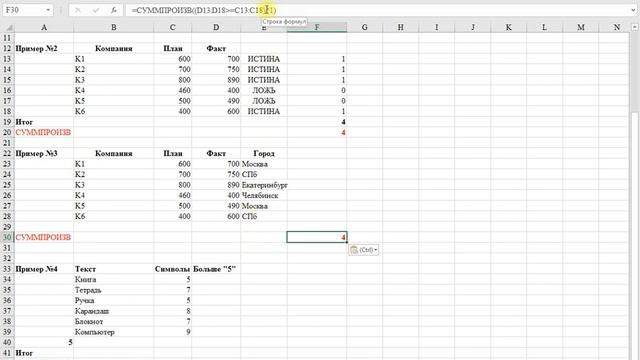Image resolution: width=640 pixels, height=360 pixels.
Task: Select row 30 header
Action: [x=7, y=238]
